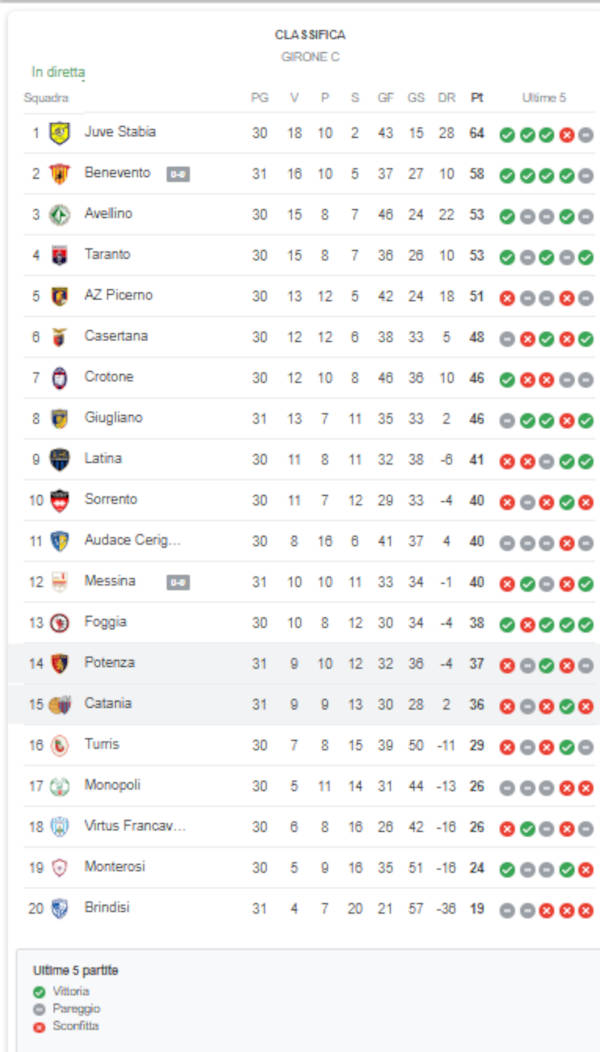Open the Casertana team link
The width and height of the screenshot is (600, 1052).
click(116, 336)
